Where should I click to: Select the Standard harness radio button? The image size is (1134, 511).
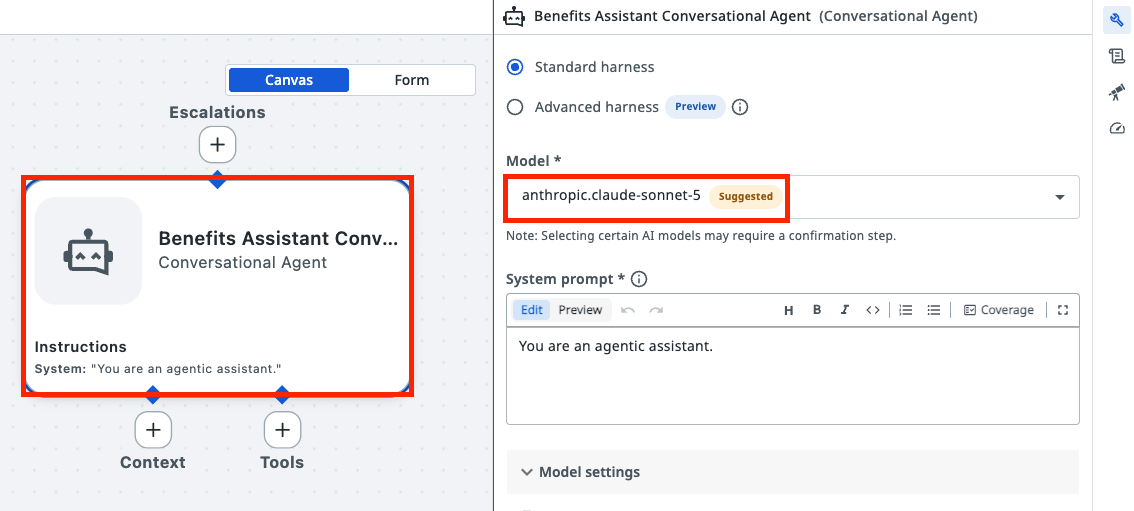pos(515,67)
